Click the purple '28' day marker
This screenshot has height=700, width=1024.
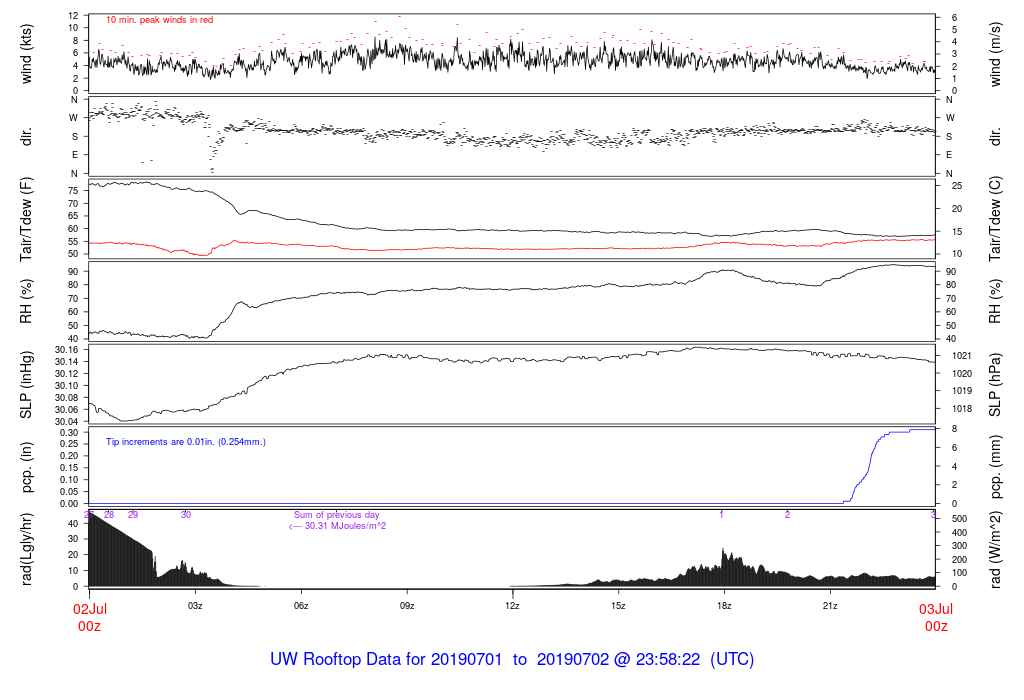(109, 515)
